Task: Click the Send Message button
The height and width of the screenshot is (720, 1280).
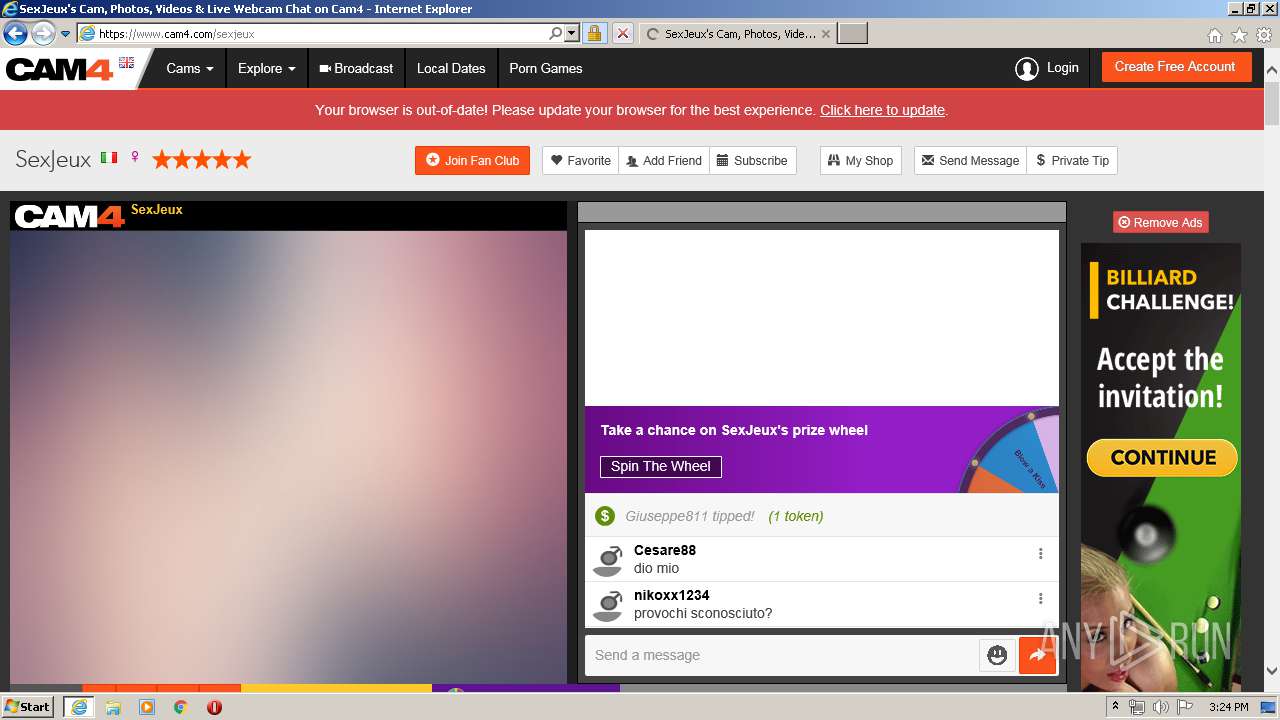Action: coord(970,160)
